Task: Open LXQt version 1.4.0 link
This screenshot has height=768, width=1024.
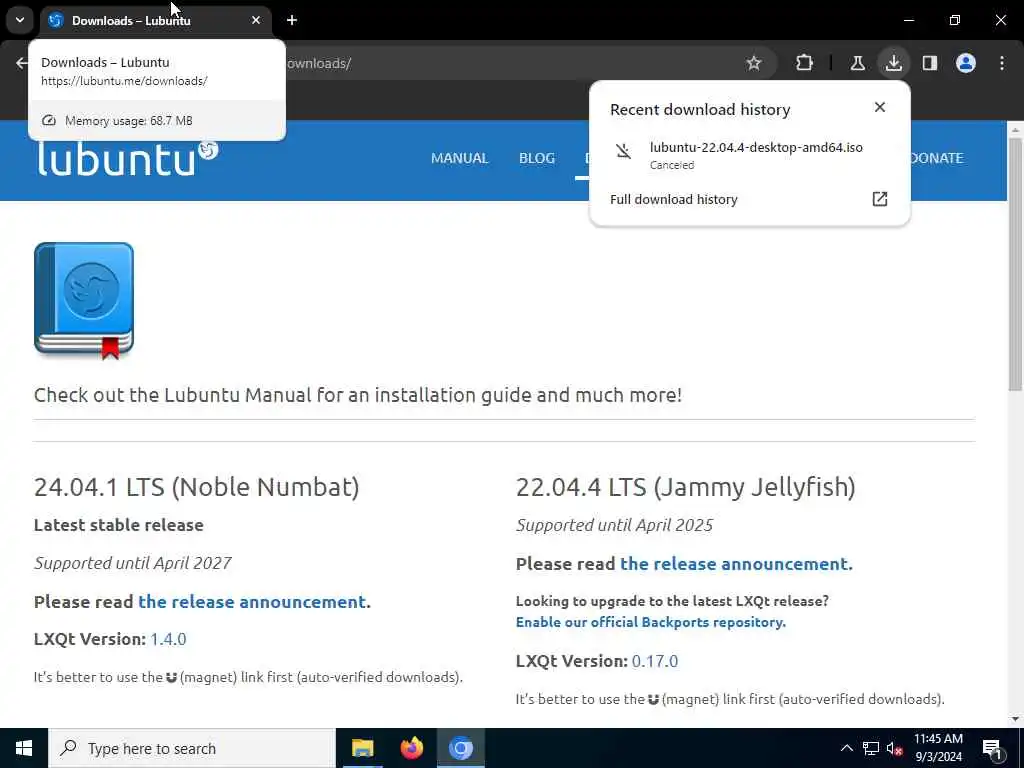Action: 168,639
